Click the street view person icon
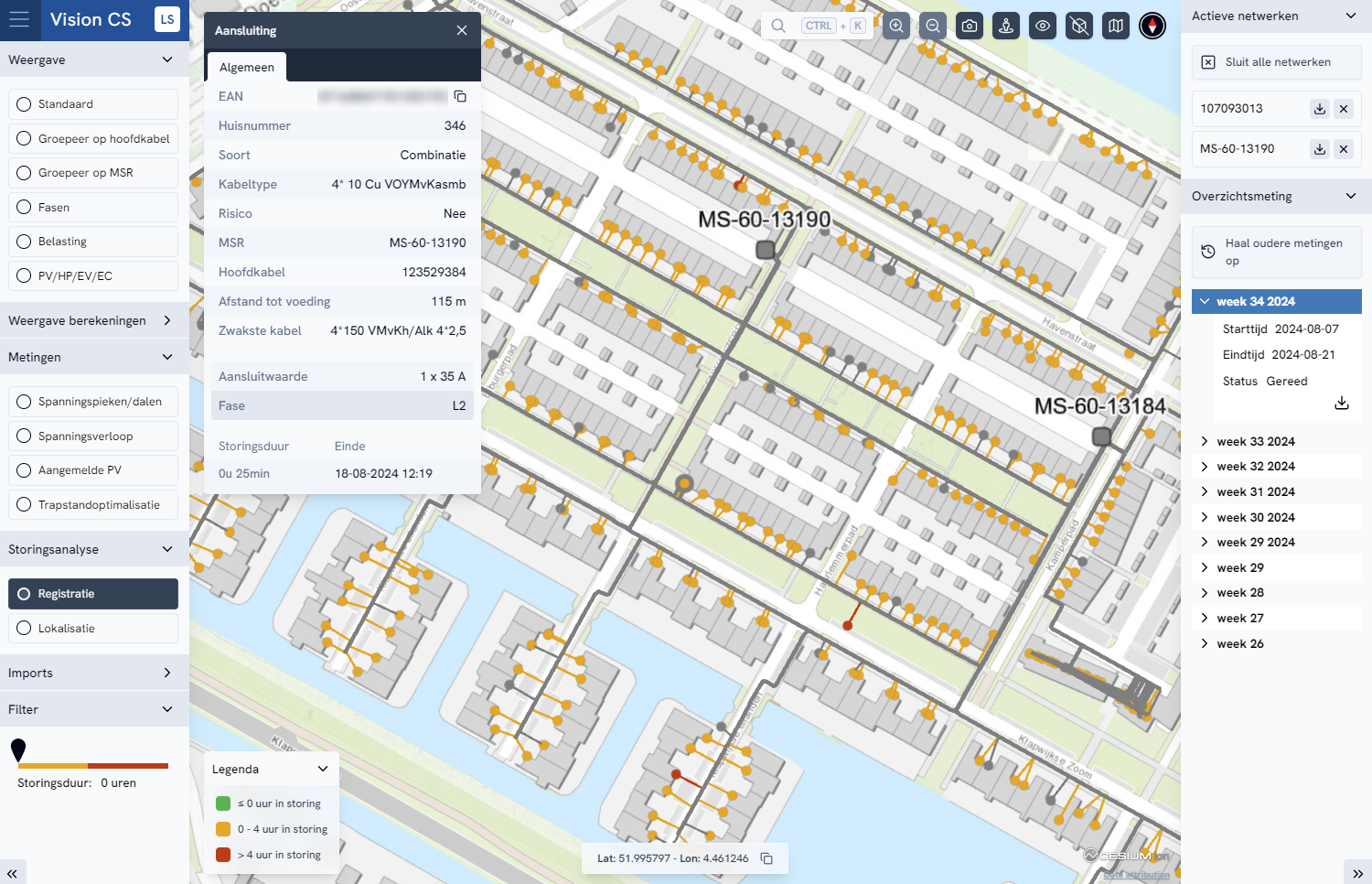 pyautogui.click(x=1006, y=26)
